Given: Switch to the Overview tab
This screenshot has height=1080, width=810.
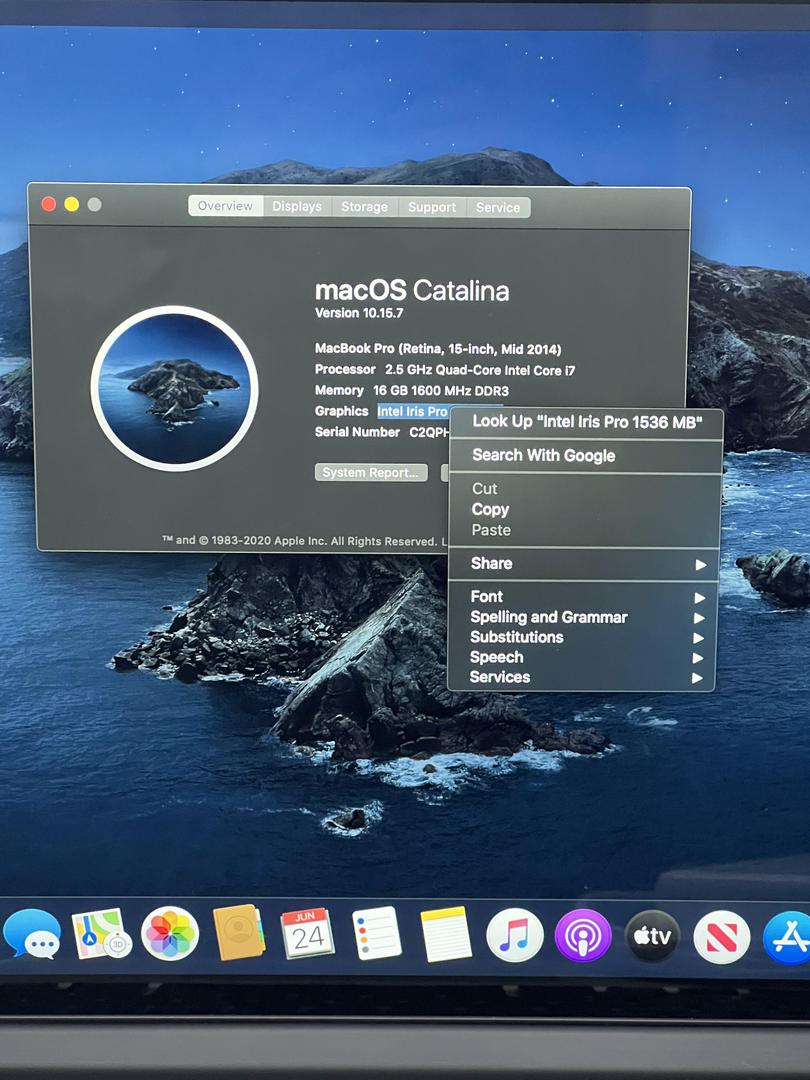Looking at the screenshot, I should point(225,206).
